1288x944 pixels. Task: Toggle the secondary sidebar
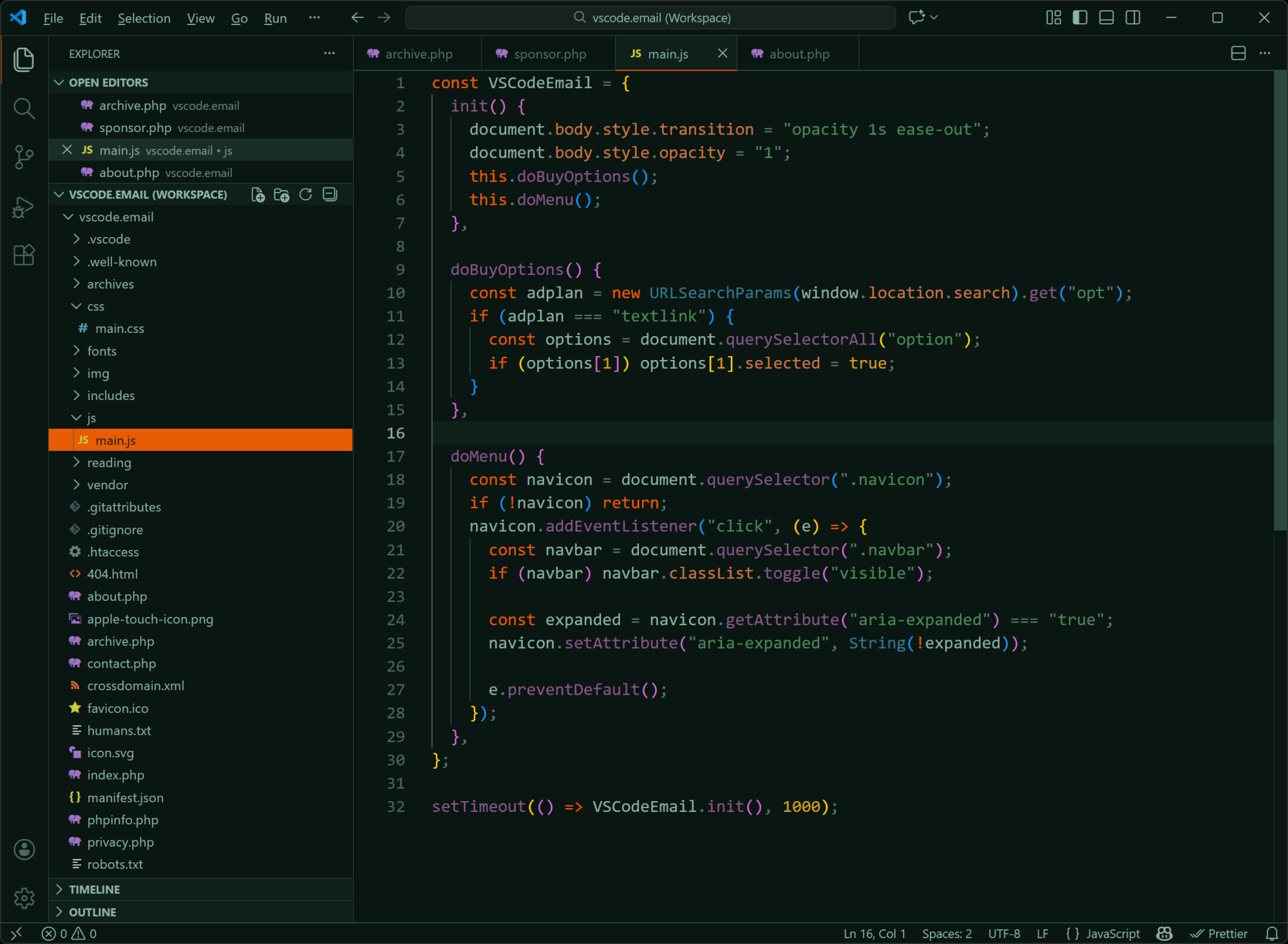pyautogui.click(x=1133, y=17)
